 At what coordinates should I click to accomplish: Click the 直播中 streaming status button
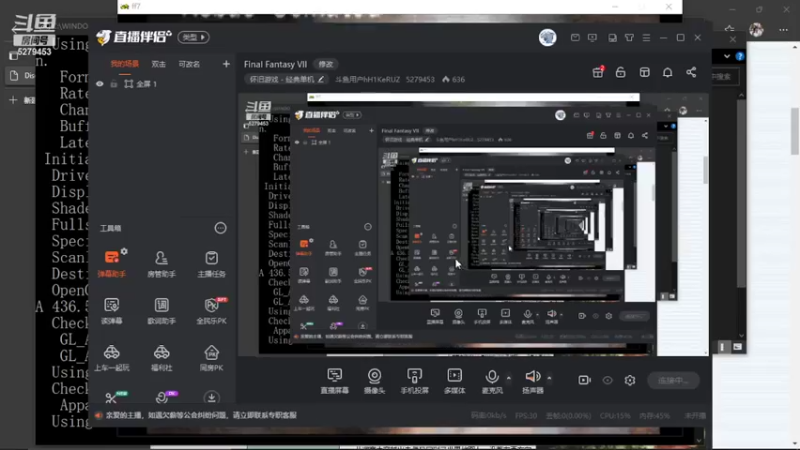point(673,380)
